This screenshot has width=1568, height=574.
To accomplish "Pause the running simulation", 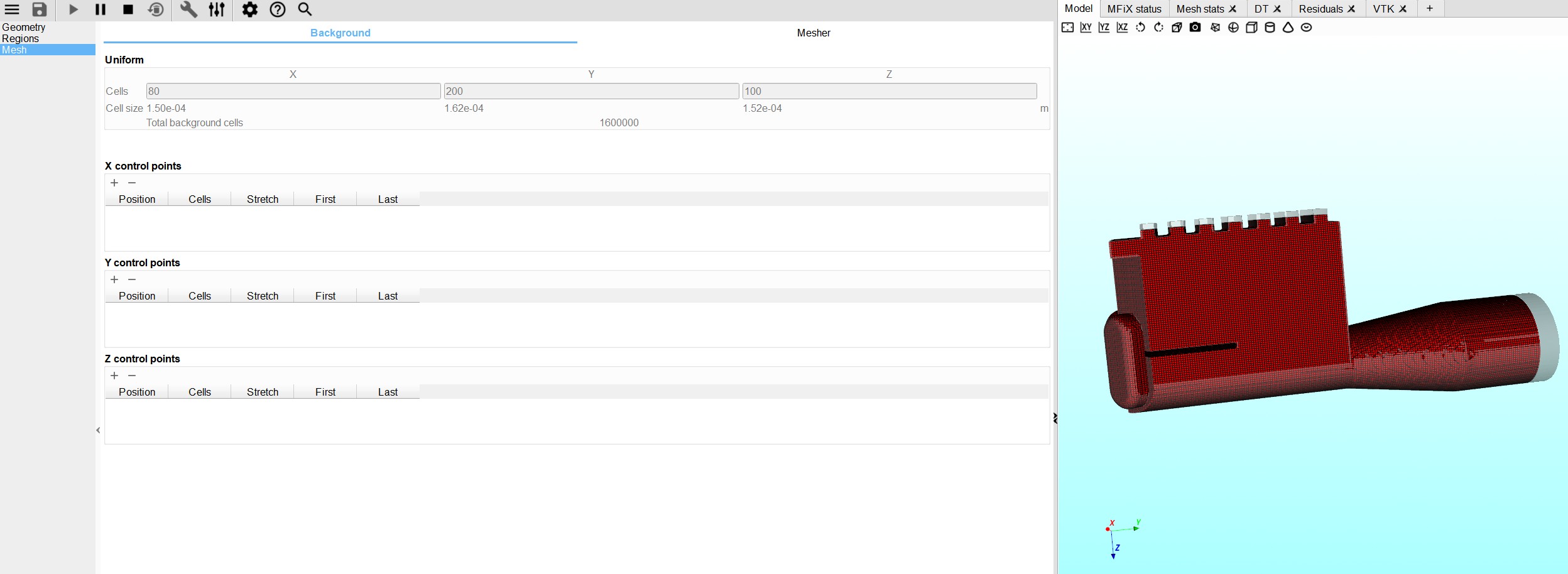I will (101, 9).
